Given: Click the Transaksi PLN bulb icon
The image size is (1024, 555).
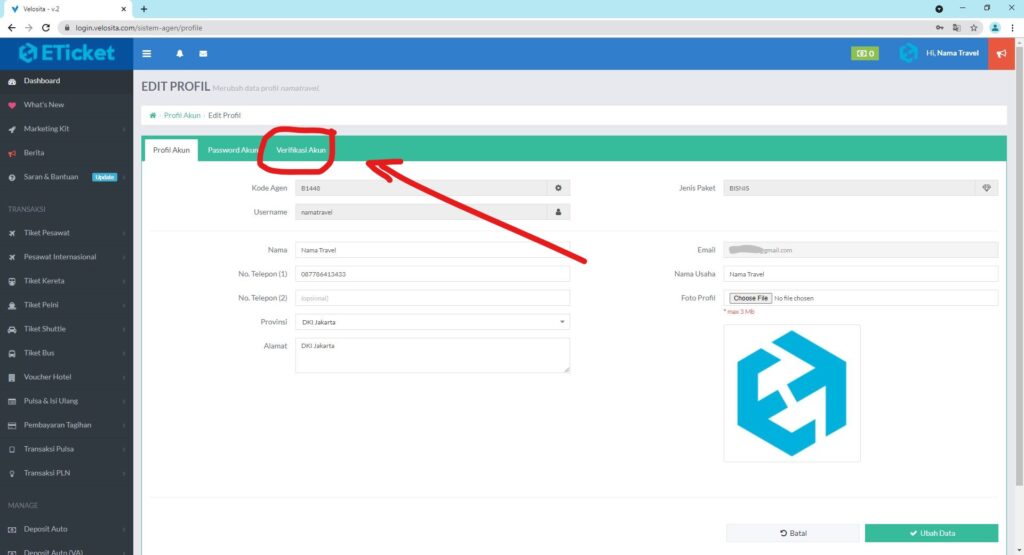Looking at the screenshot, I should click(12, 473).
